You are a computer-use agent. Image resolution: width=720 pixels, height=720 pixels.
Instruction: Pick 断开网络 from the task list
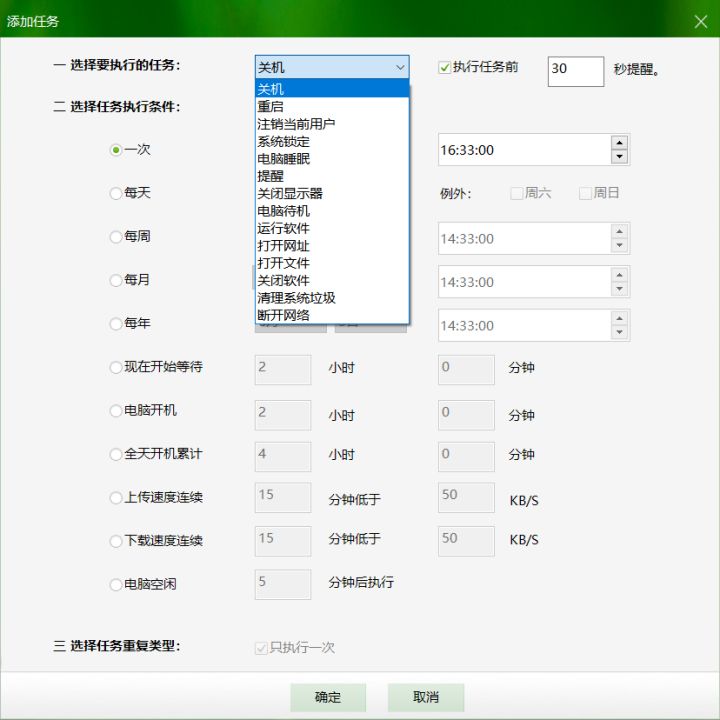coord(332,315)
